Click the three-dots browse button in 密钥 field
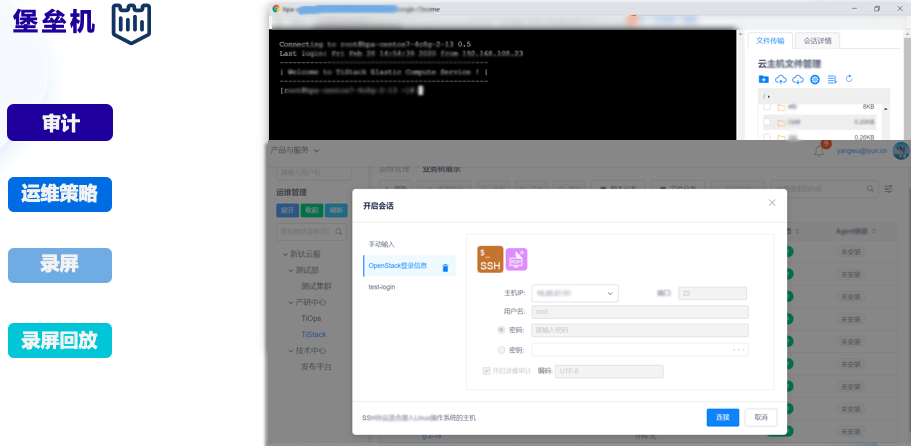This screenshot has width=911, height=446. [738, 350]
